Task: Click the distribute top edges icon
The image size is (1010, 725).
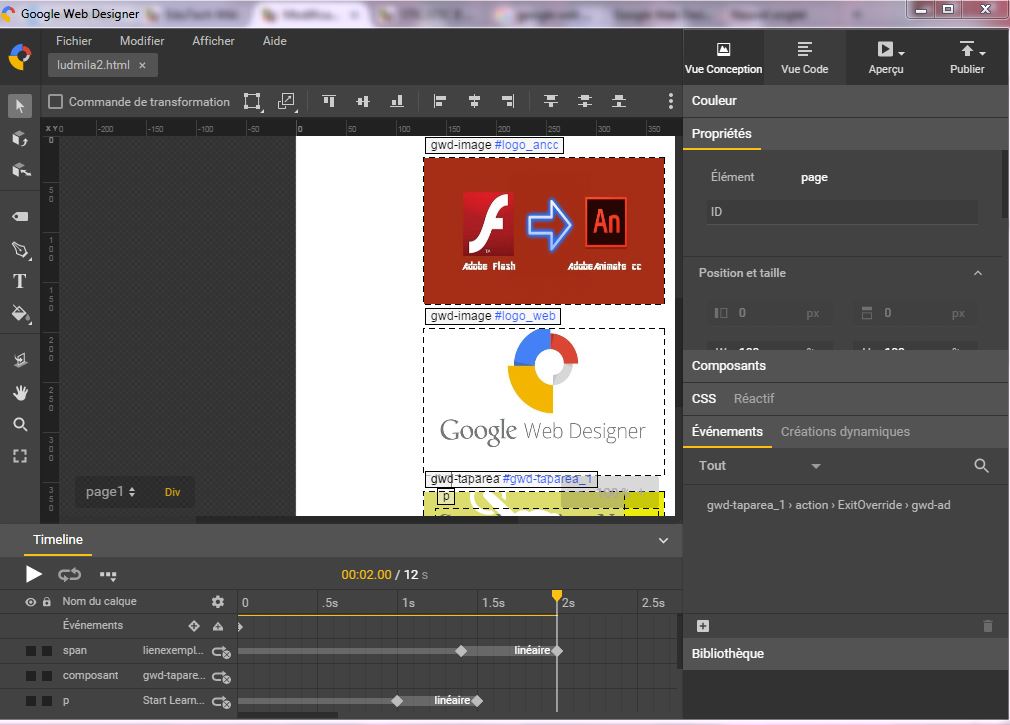Action: (551, 101)
